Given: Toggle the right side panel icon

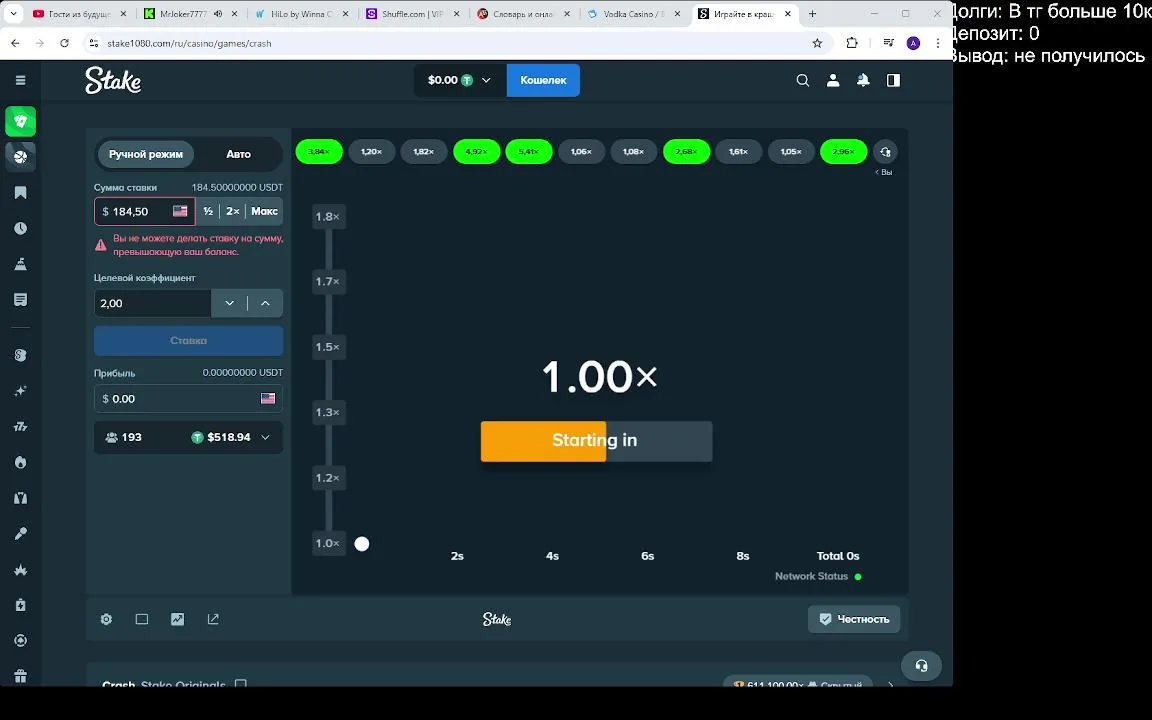Looking at the screenshot, I should (x=893, y=80).
